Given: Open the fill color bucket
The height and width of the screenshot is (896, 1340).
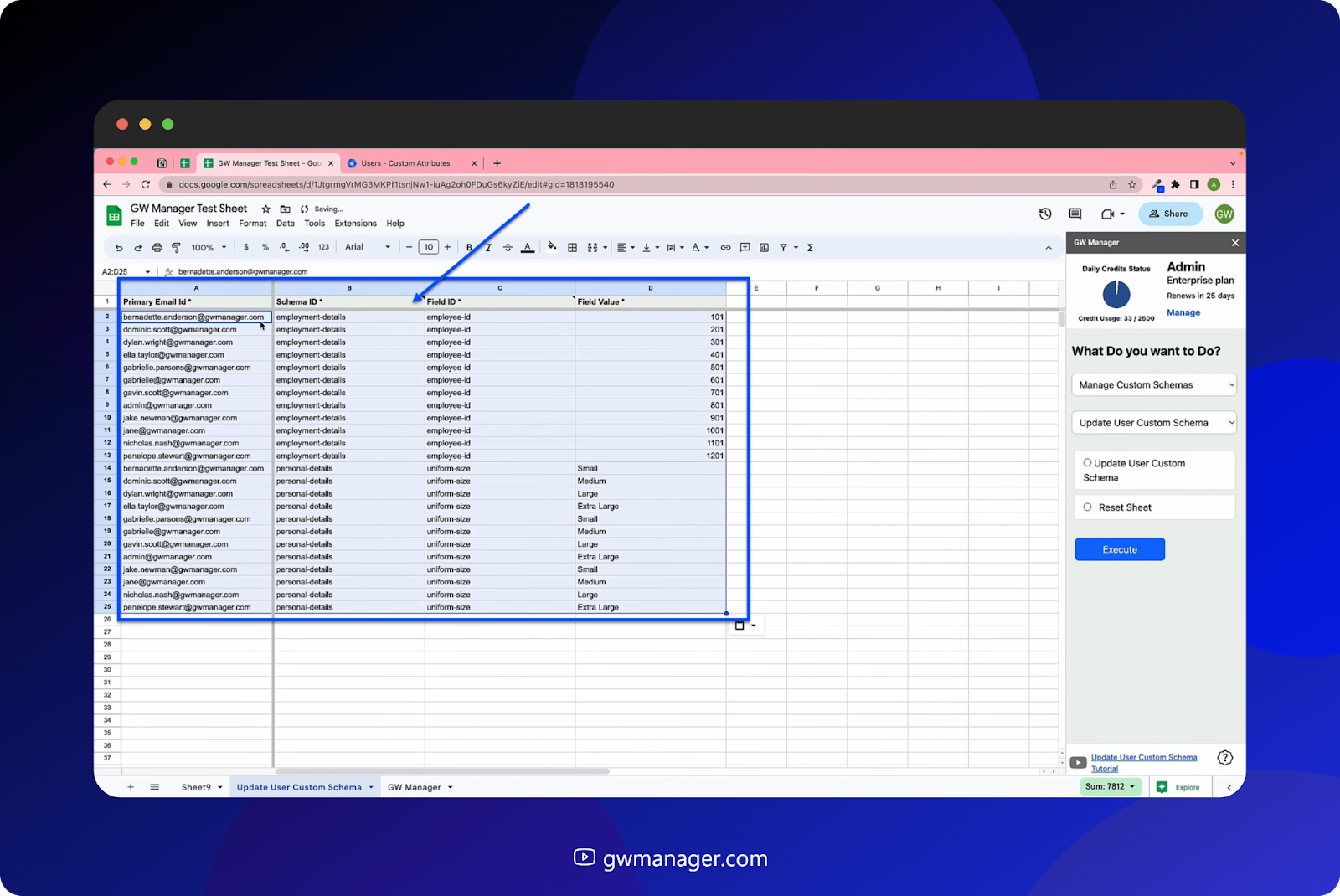Looking at the screenshot, I should coord(552,247).
